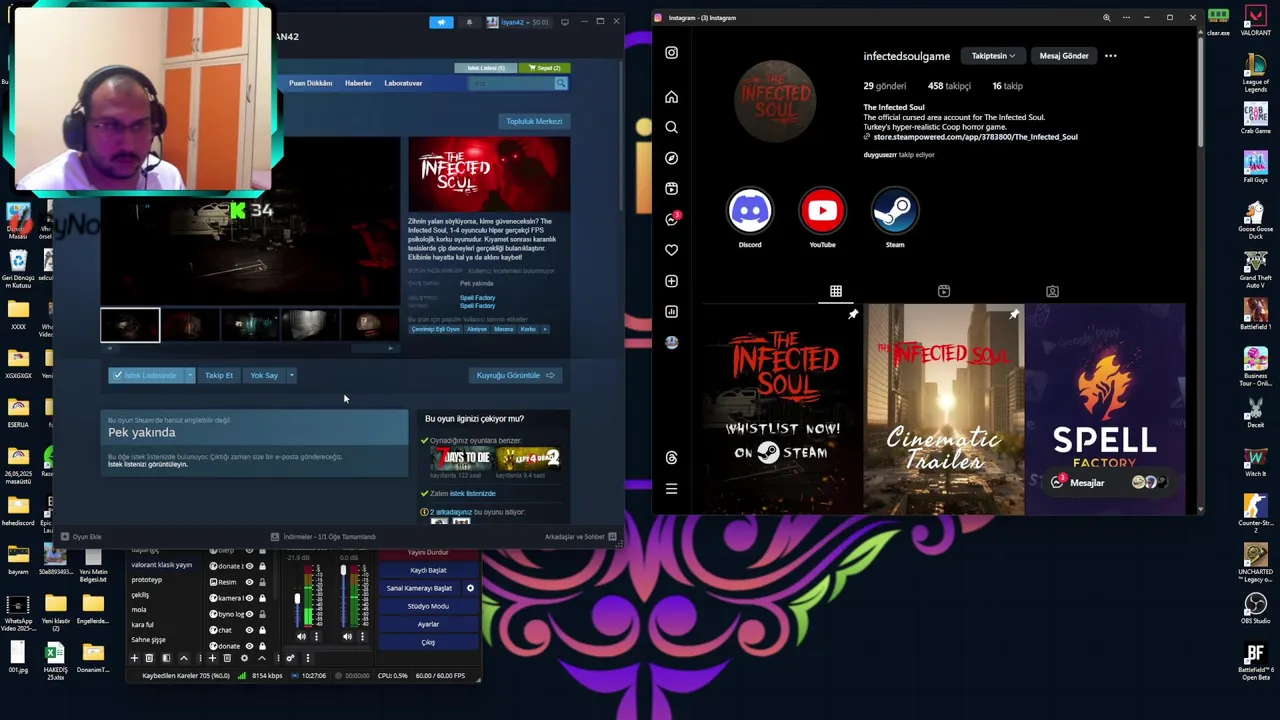Viewport: 1280px width, 720px height.
Task: Click Steam store search magnifier button
Action: 561,84
